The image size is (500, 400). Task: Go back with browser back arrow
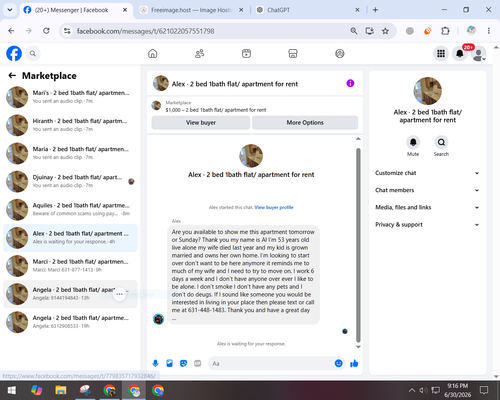coord(11,31)
